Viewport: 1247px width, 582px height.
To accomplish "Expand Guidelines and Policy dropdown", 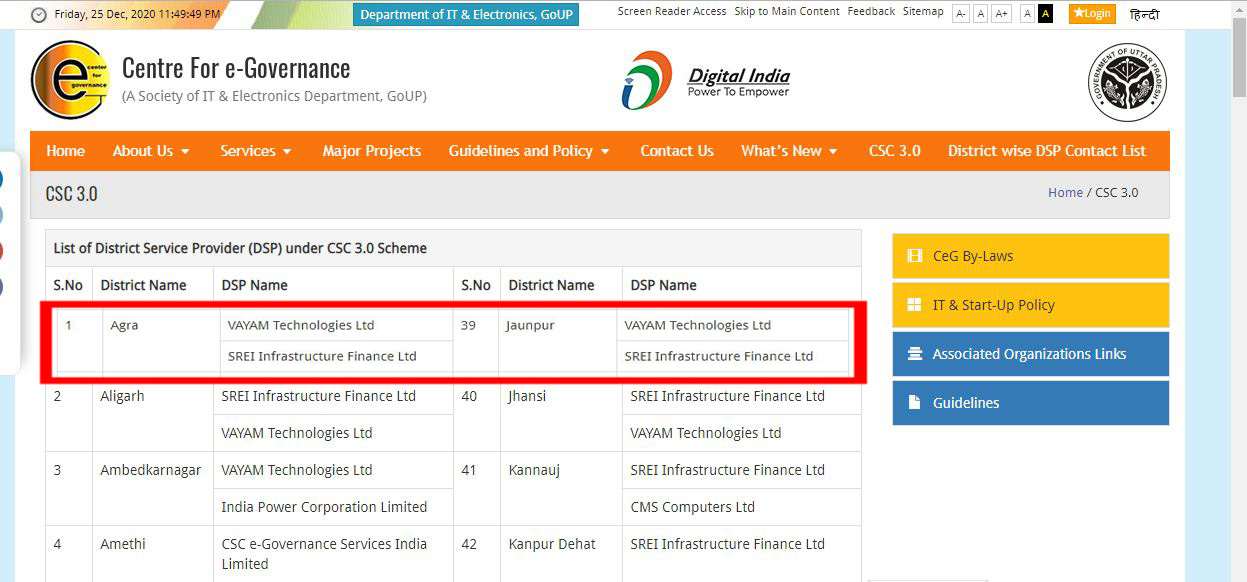I will pyautogui.click(x=529, y=151).
